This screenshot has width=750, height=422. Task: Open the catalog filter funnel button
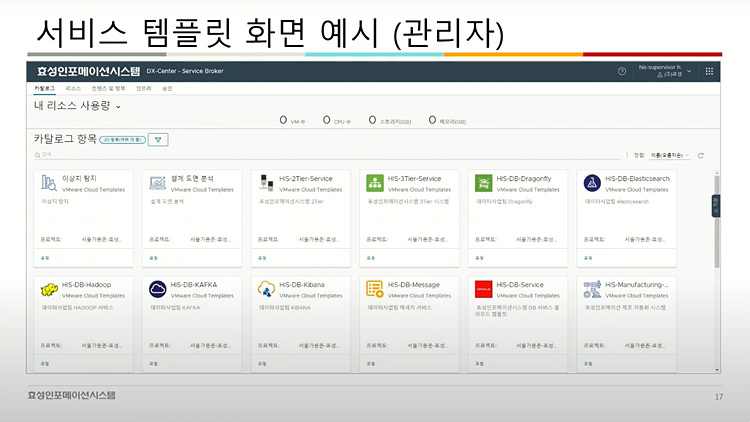(158, 140)
